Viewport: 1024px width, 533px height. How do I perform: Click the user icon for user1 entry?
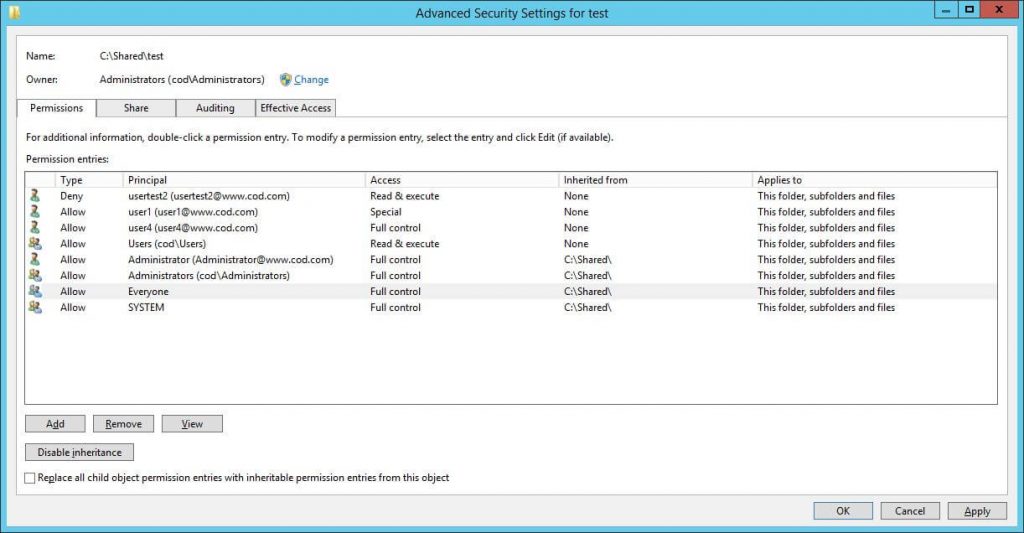(x=35, y=212)
